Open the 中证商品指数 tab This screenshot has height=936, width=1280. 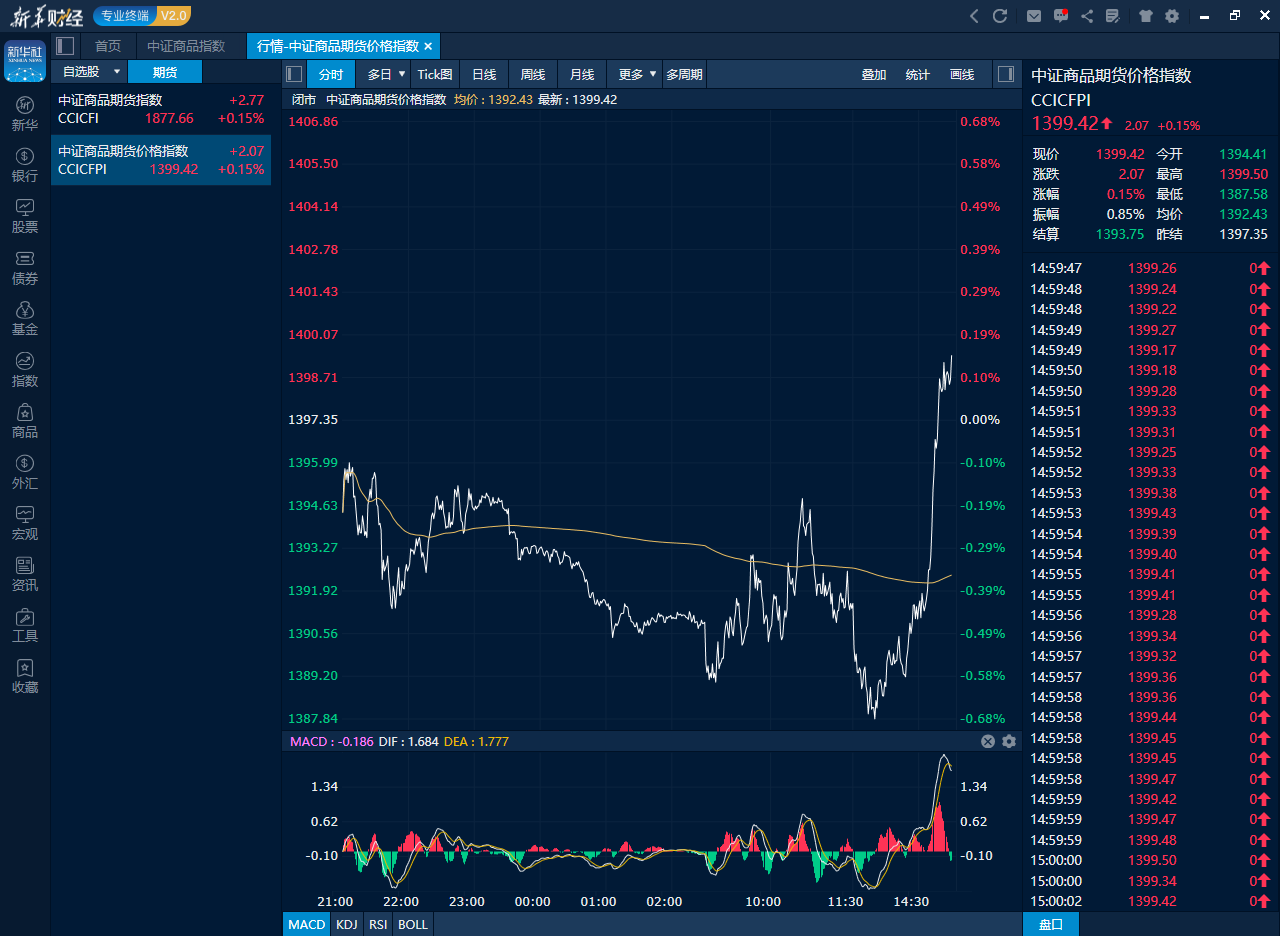184,45
